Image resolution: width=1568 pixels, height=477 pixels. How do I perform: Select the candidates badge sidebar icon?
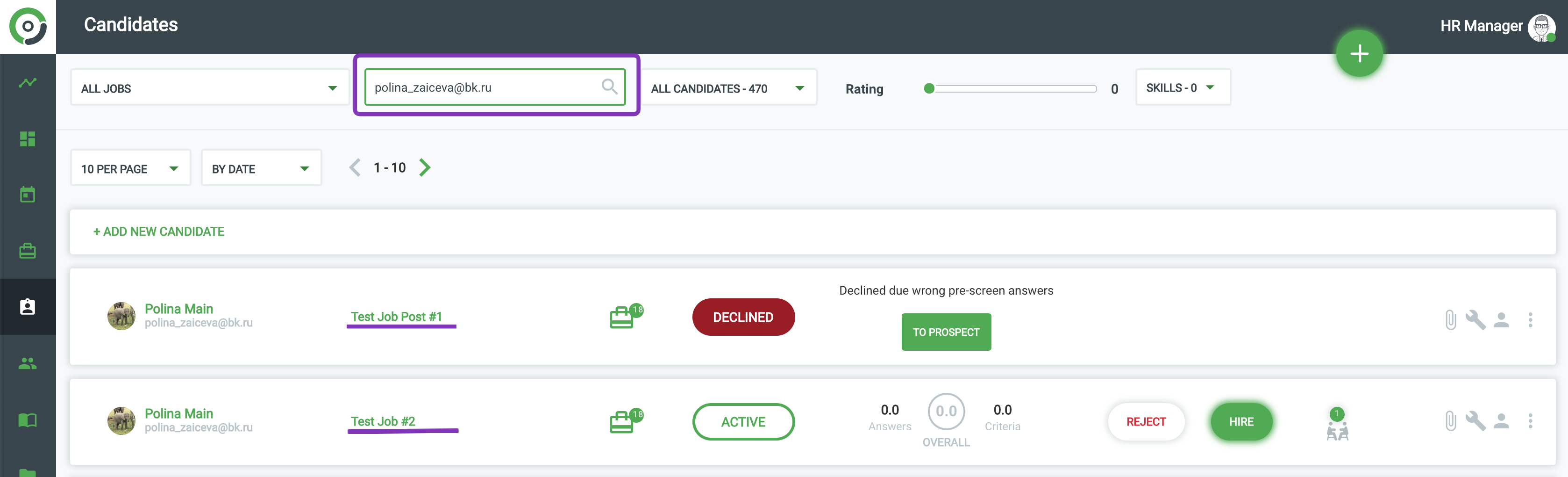[28, 306]
